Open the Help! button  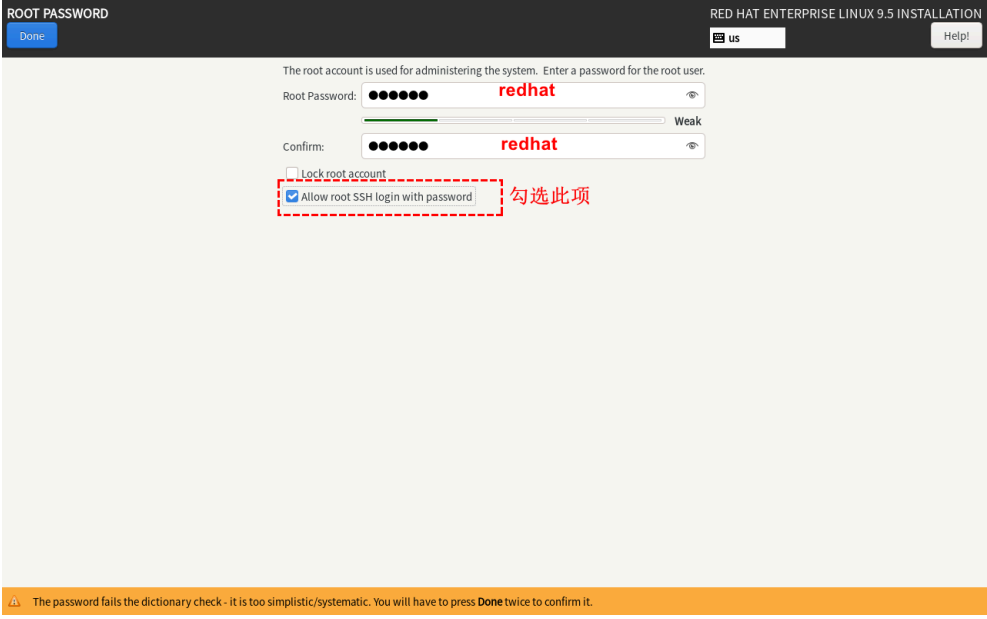956,36
